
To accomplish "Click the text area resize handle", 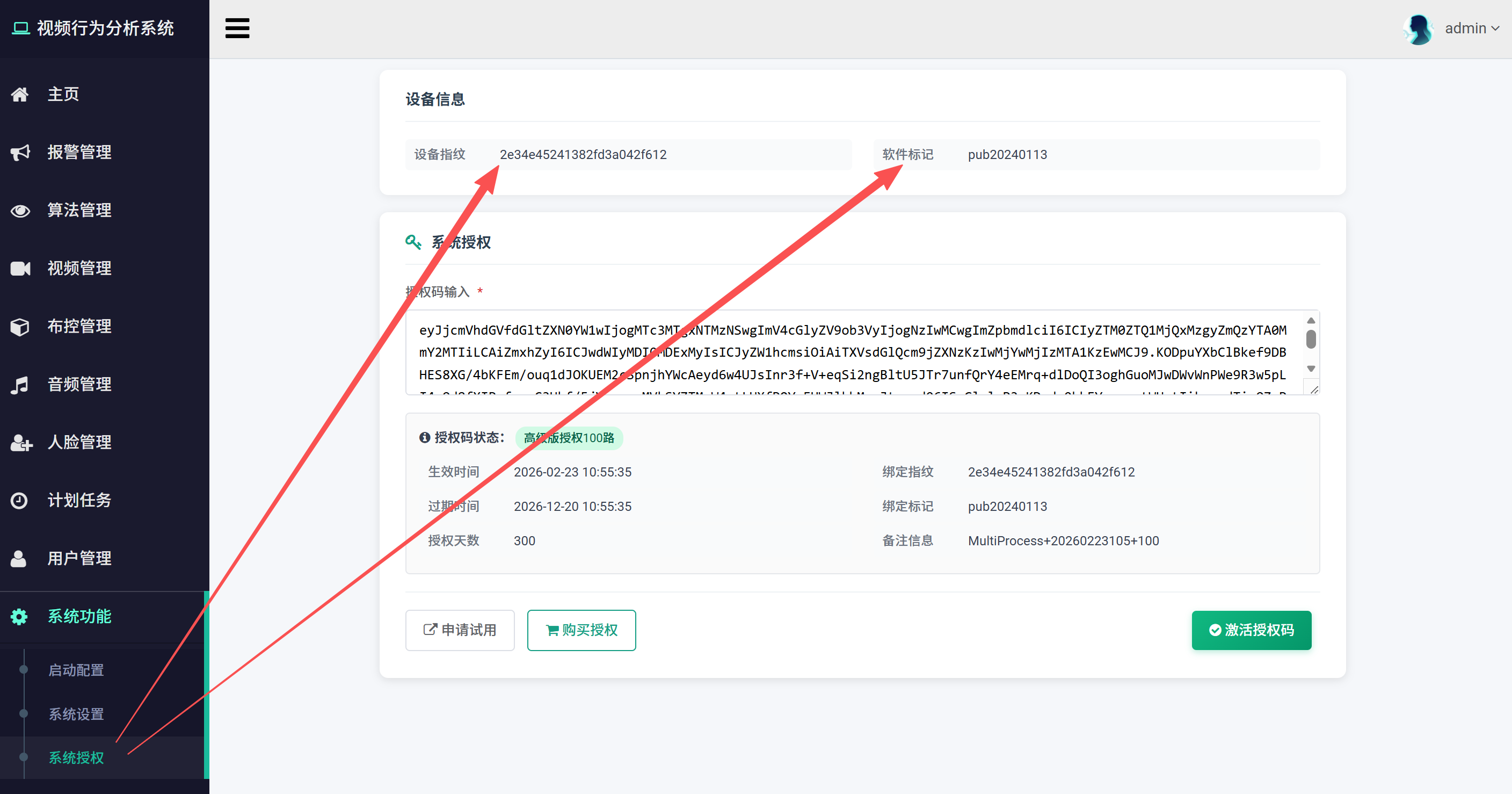I will [x=1314, y=390].
